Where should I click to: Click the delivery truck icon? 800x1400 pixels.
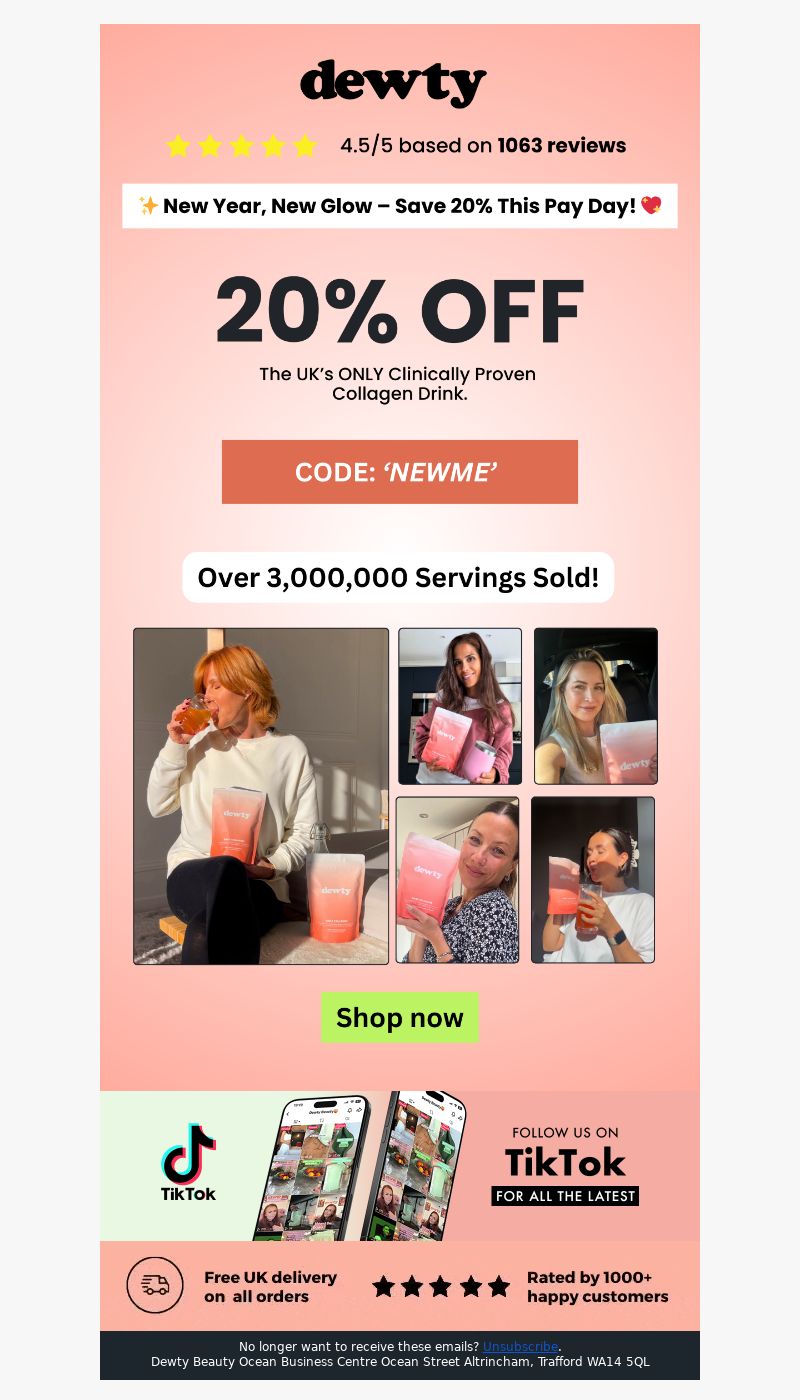155,1285
